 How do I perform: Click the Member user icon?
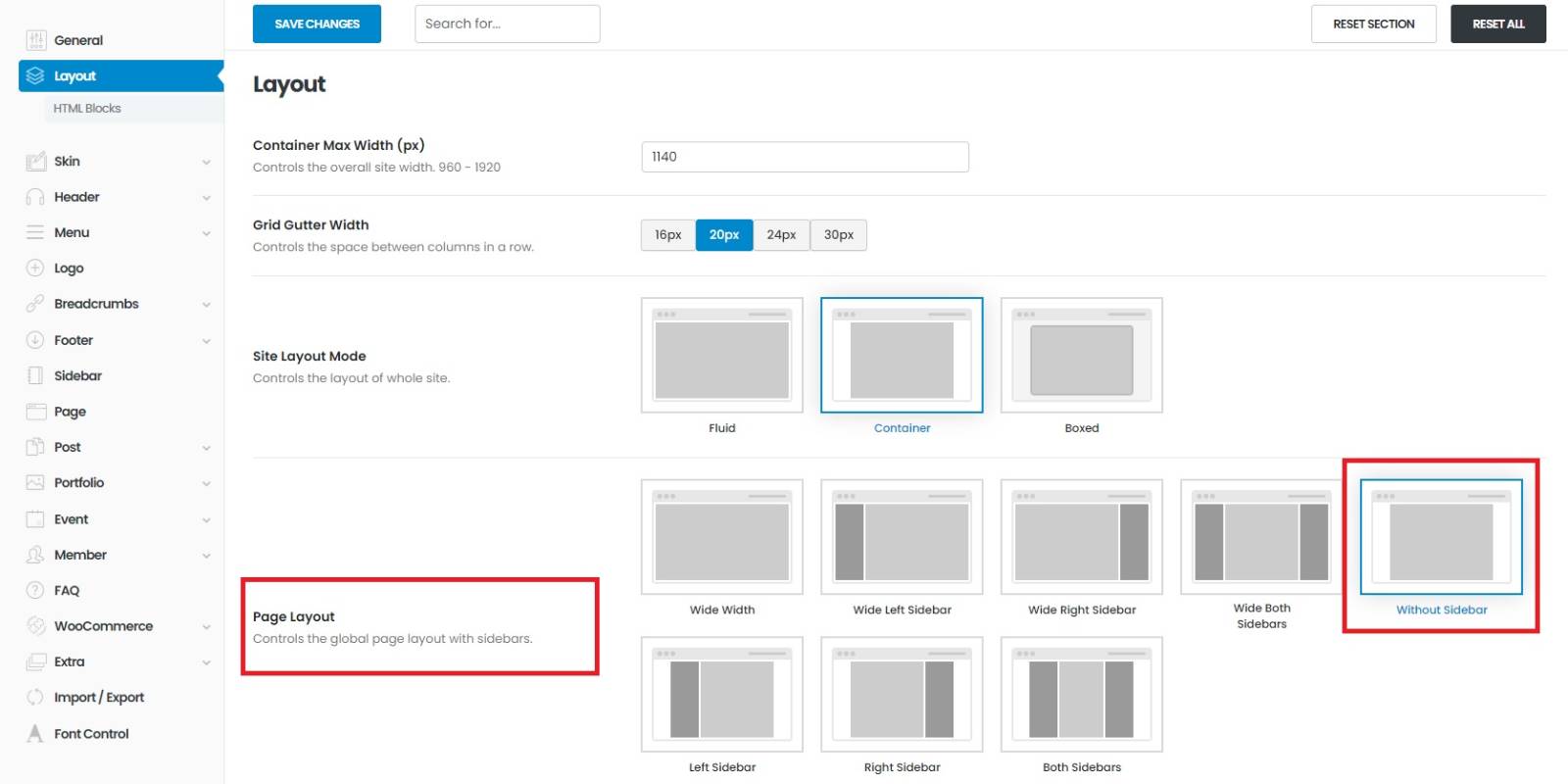[x=35, y=555]
